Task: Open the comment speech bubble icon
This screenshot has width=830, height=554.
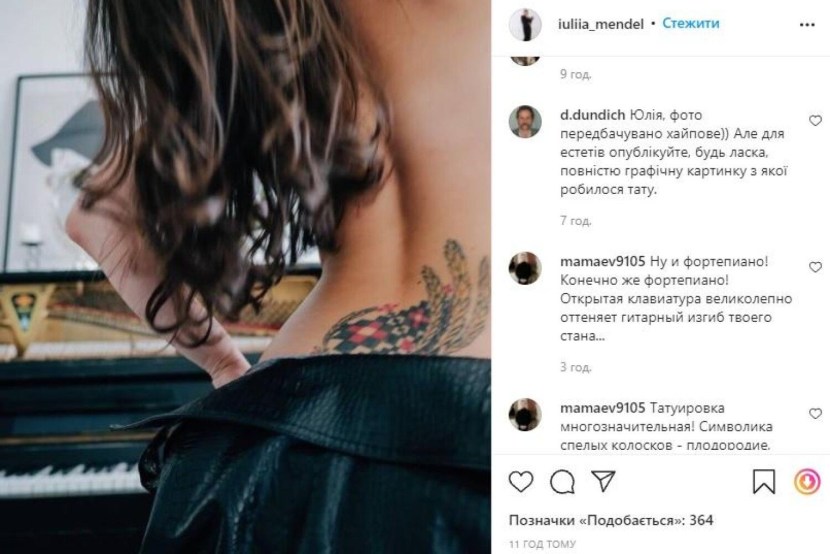Action: (562, 482)
